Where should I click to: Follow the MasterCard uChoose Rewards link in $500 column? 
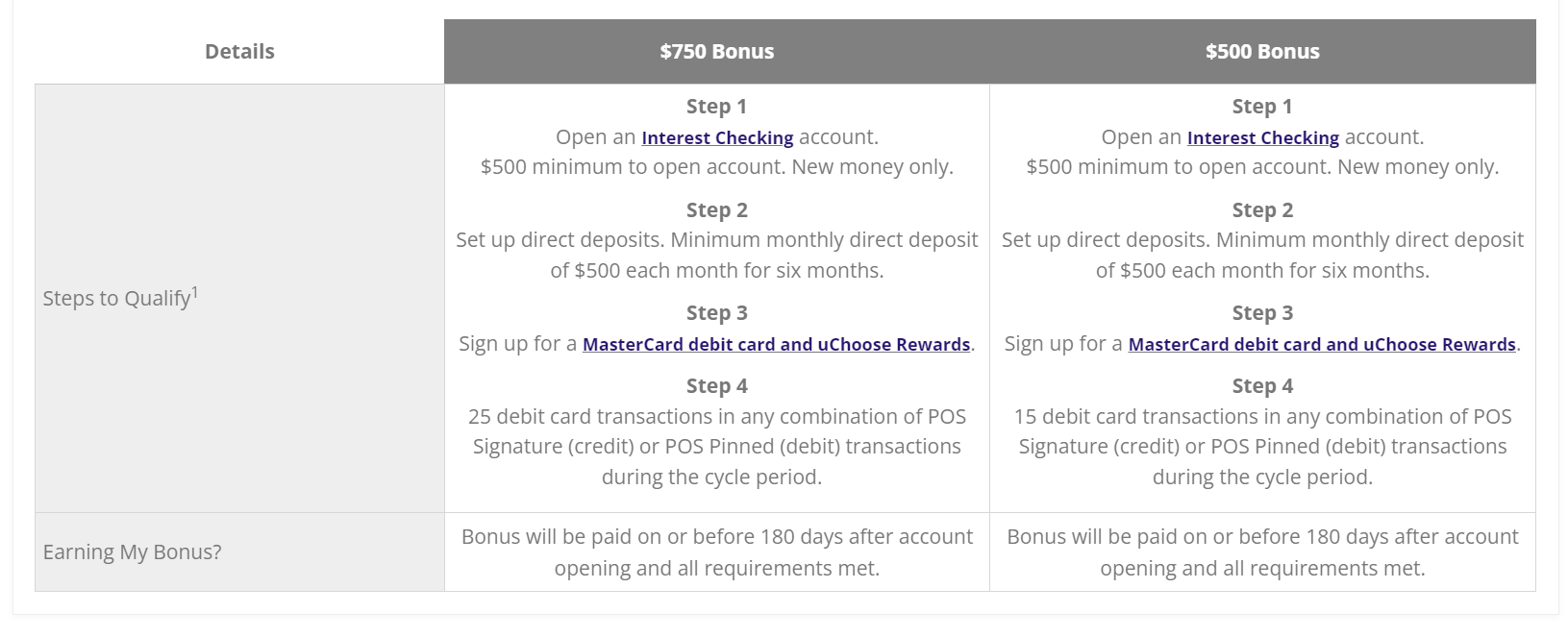(1322, 344)
